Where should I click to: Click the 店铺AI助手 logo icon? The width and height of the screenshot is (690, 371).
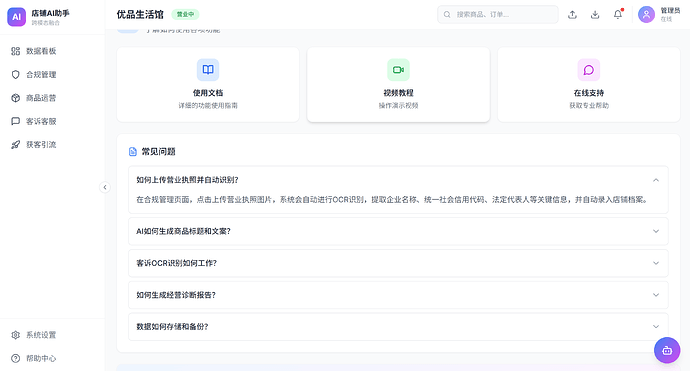(x=16, y=17)
